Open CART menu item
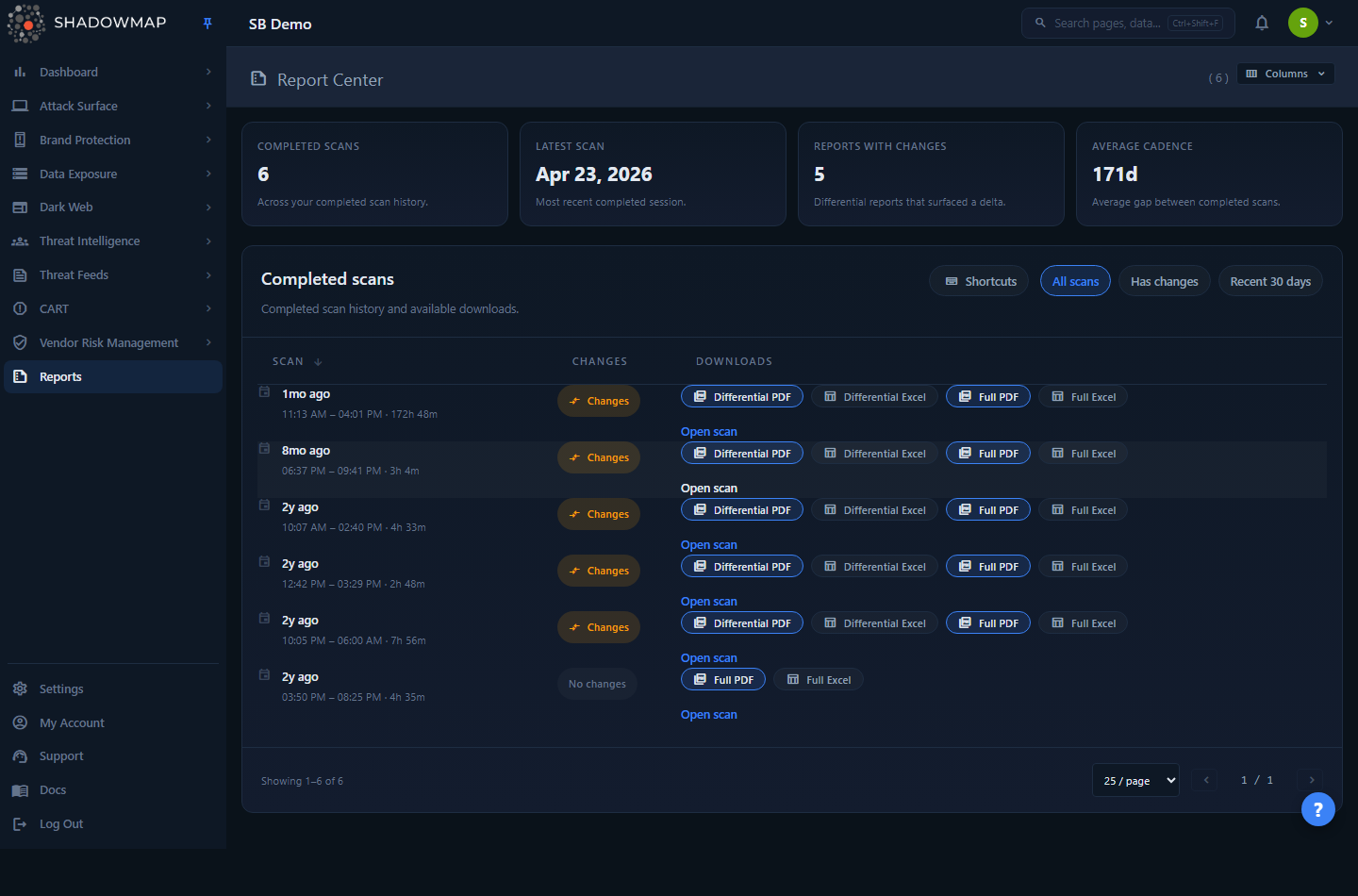Viewport: 1358px width, 896px height. (113, 308)
